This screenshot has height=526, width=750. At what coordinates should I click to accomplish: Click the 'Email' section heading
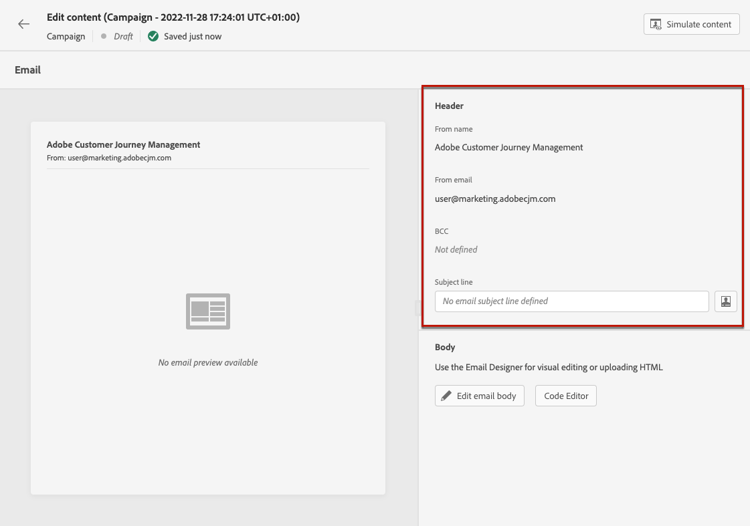28,70
